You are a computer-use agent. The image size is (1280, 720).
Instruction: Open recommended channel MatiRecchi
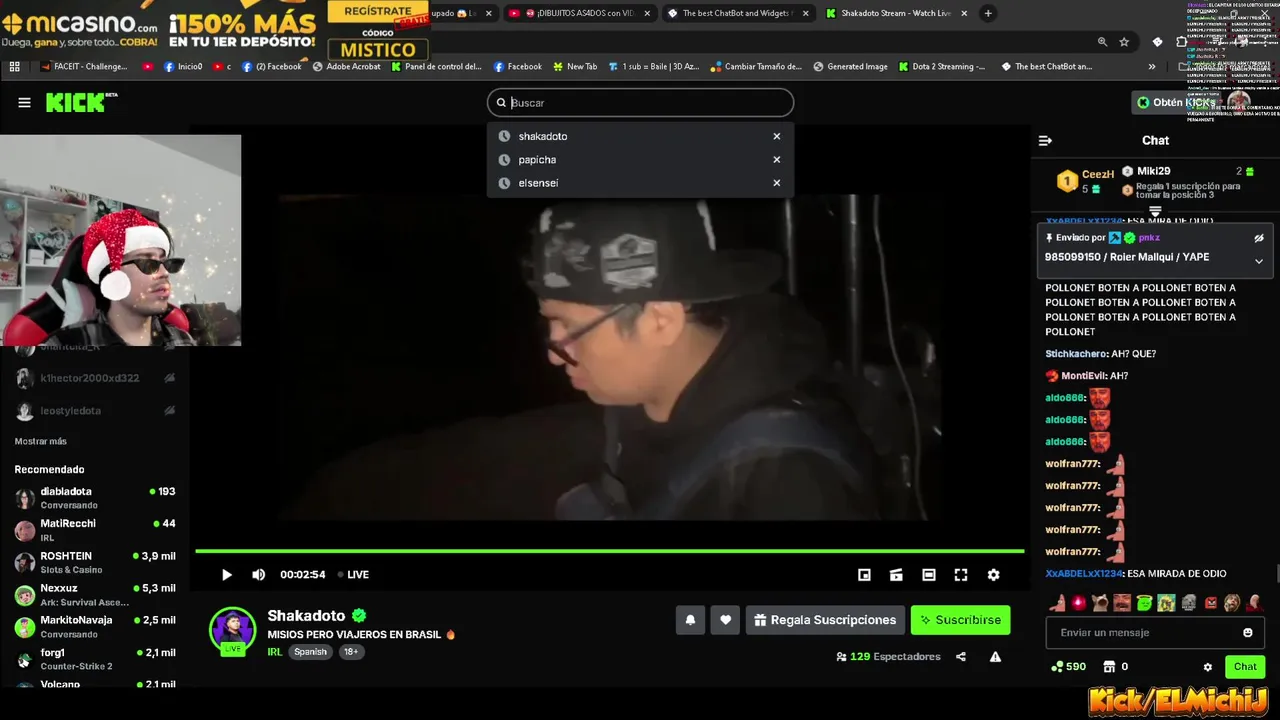pyautogui.click(x=95, y=530)
